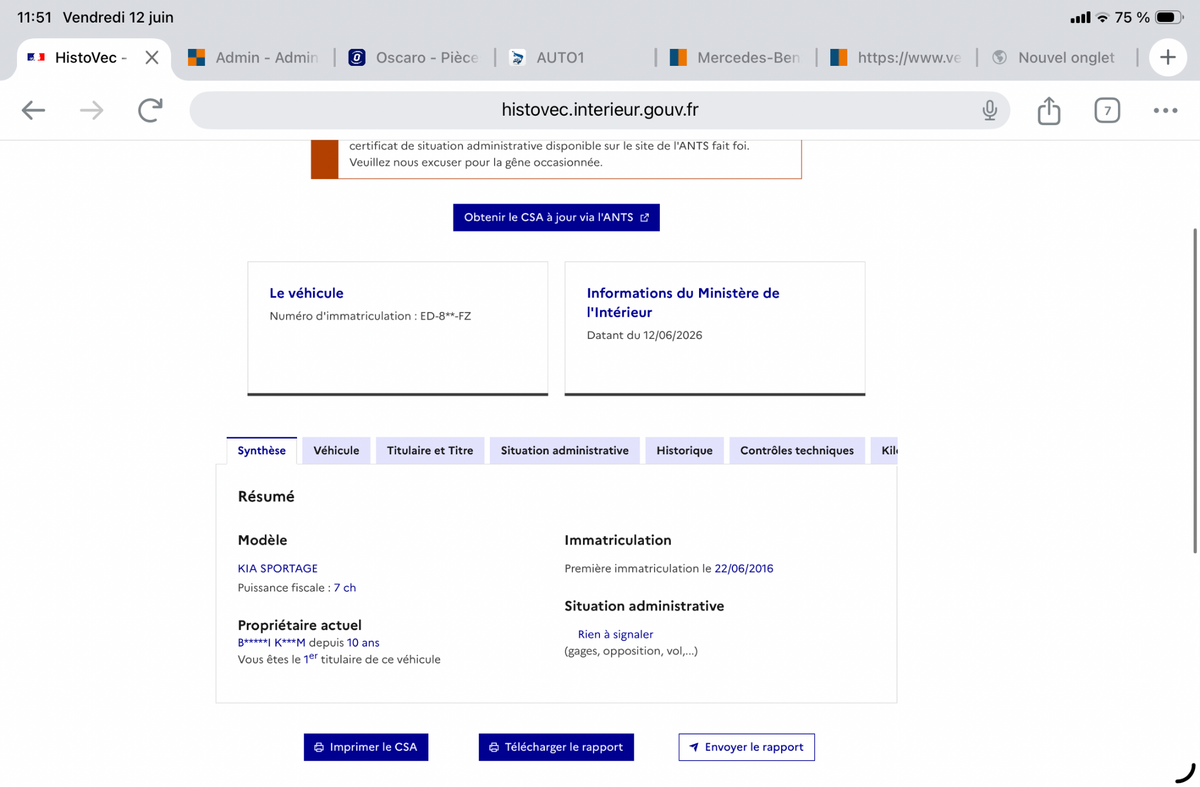This screenshot has height=788, width=1200.
Task: Add a new tab with plus icon
Action: (1168, 57)
